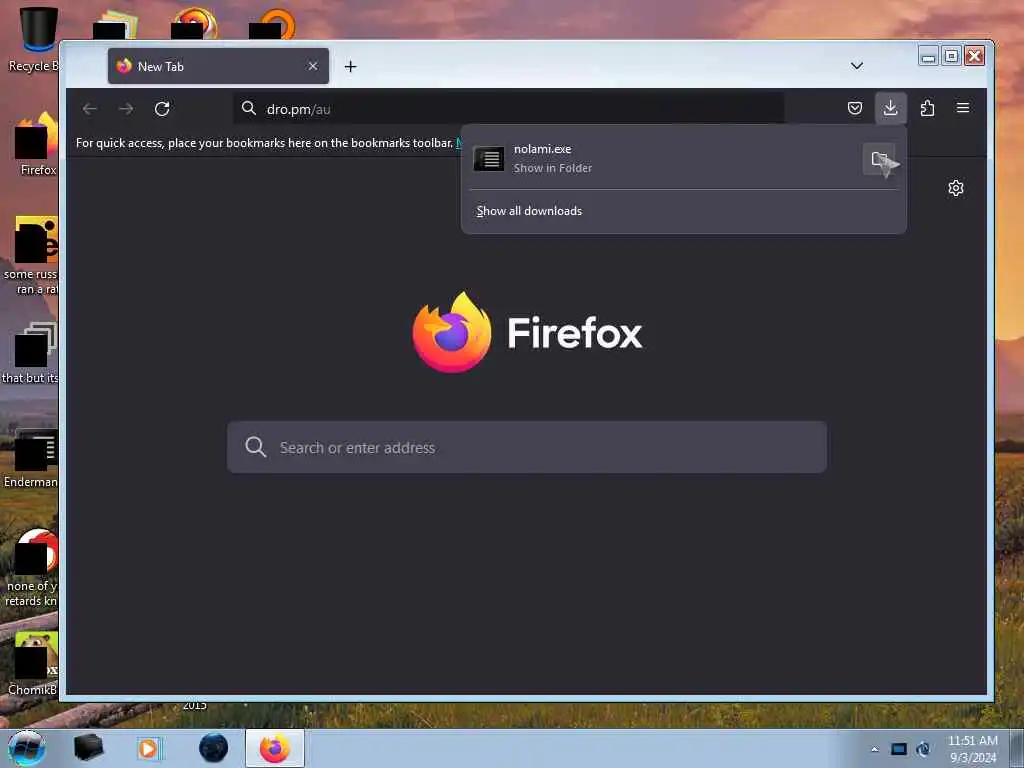1024x768 pixels.
Task: Open the dark globe browser taskbar icon
Action: 214,748
